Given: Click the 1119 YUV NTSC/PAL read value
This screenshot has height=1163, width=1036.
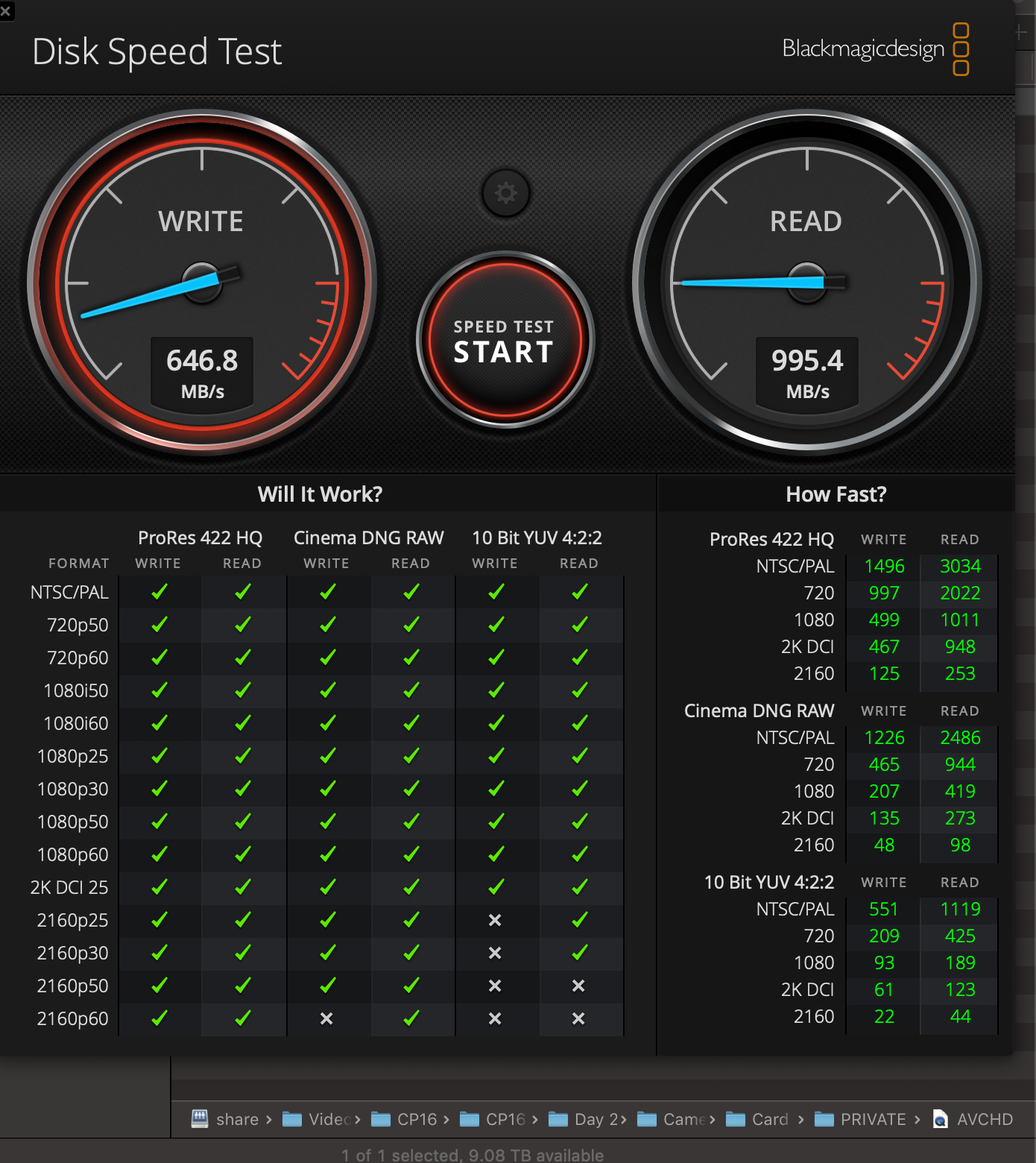Looking at the screenshot, I should pos(960,910).
